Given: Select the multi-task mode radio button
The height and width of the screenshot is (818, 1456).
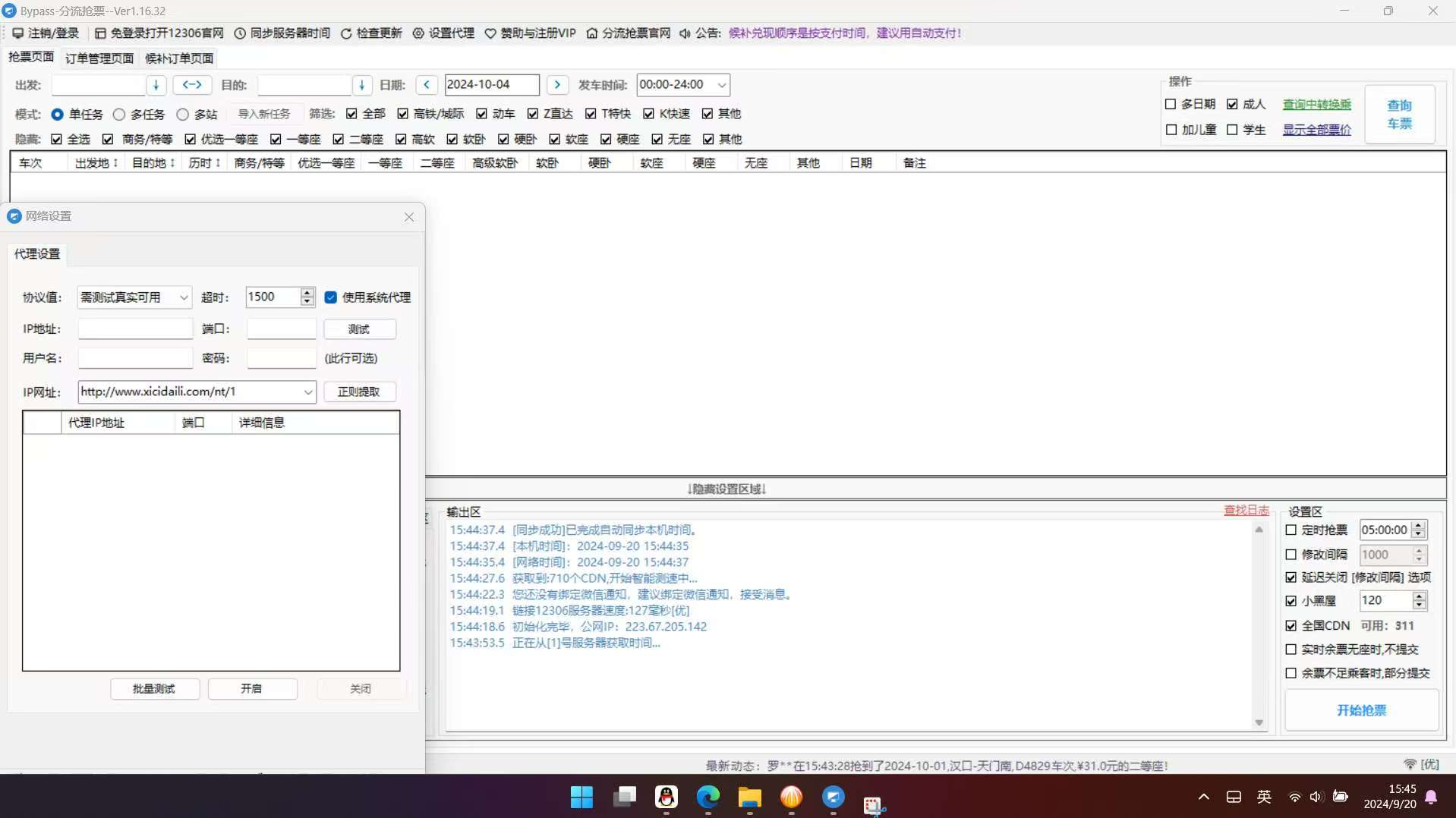Looking at the screenshot, I should coord(119,115).
